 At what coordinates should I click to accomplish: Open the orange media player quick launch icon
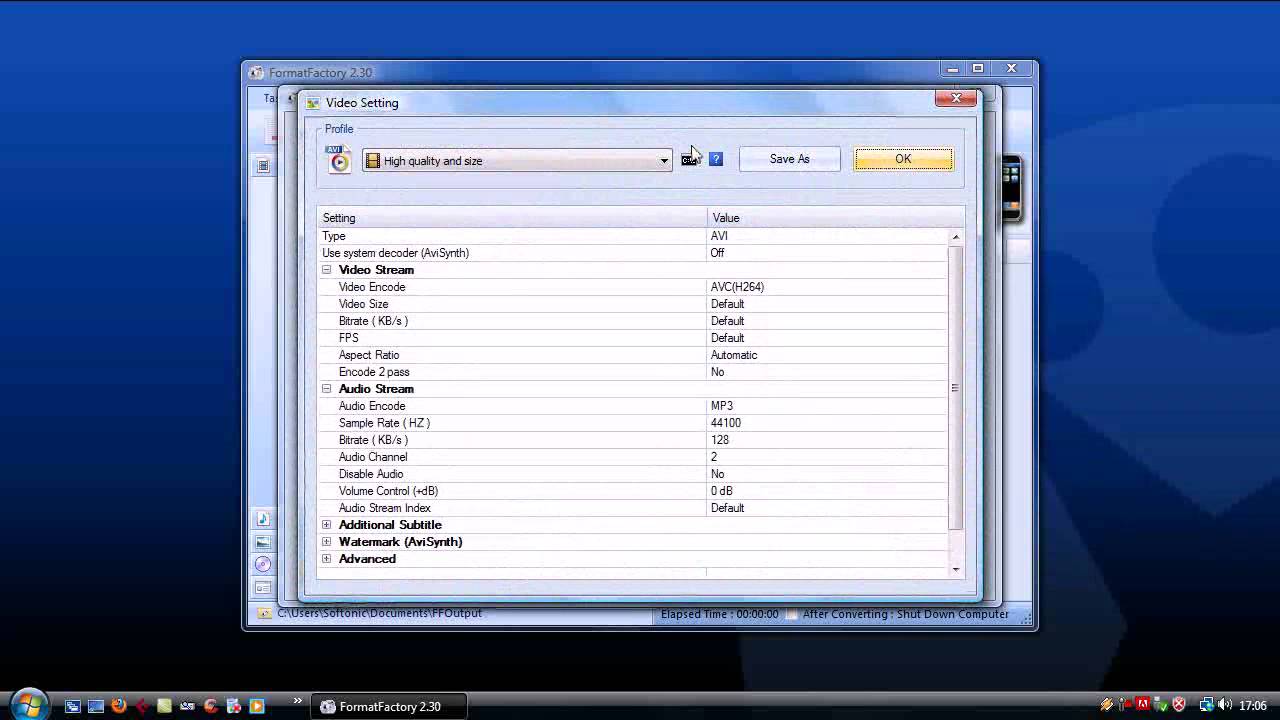coord(257,706)
